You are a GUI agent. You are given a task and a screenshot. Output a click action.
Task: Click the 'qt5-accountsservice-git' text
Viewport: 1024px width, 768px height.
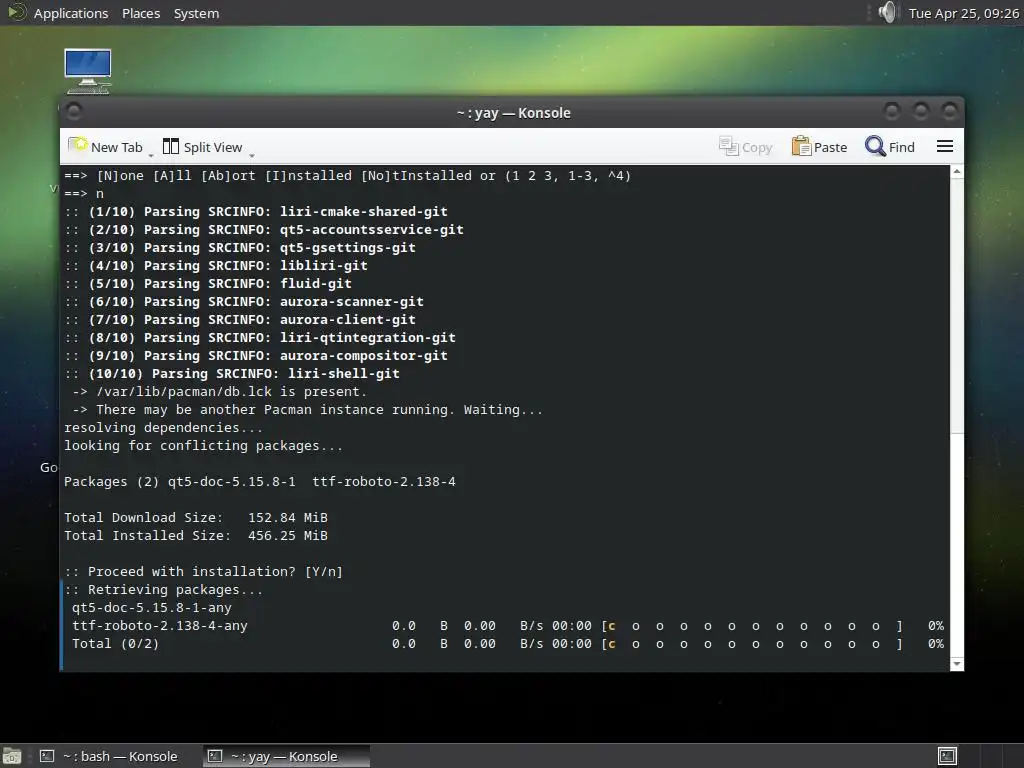[372, 229]
